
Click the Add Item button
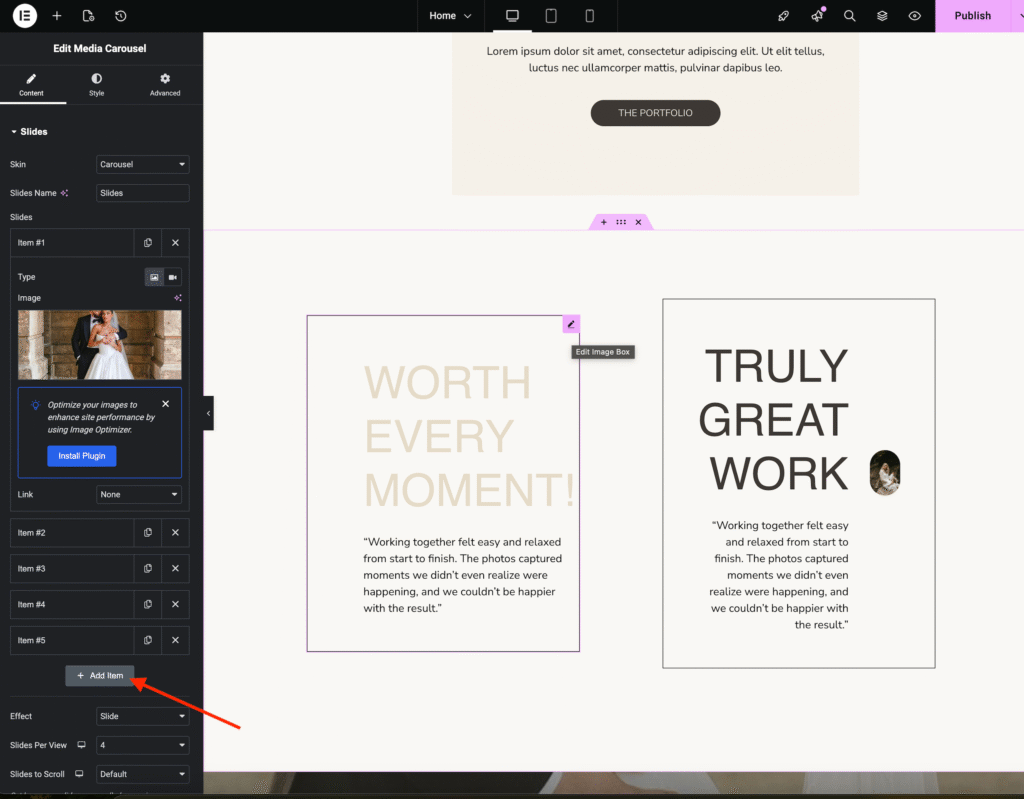click(x=100, y=676)
